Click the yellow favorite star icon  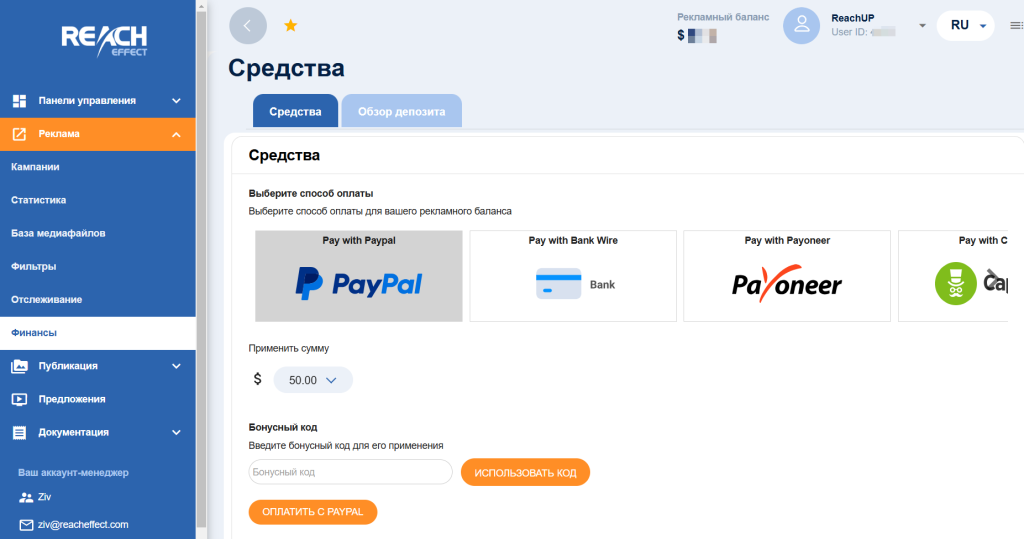click(291, 25)
